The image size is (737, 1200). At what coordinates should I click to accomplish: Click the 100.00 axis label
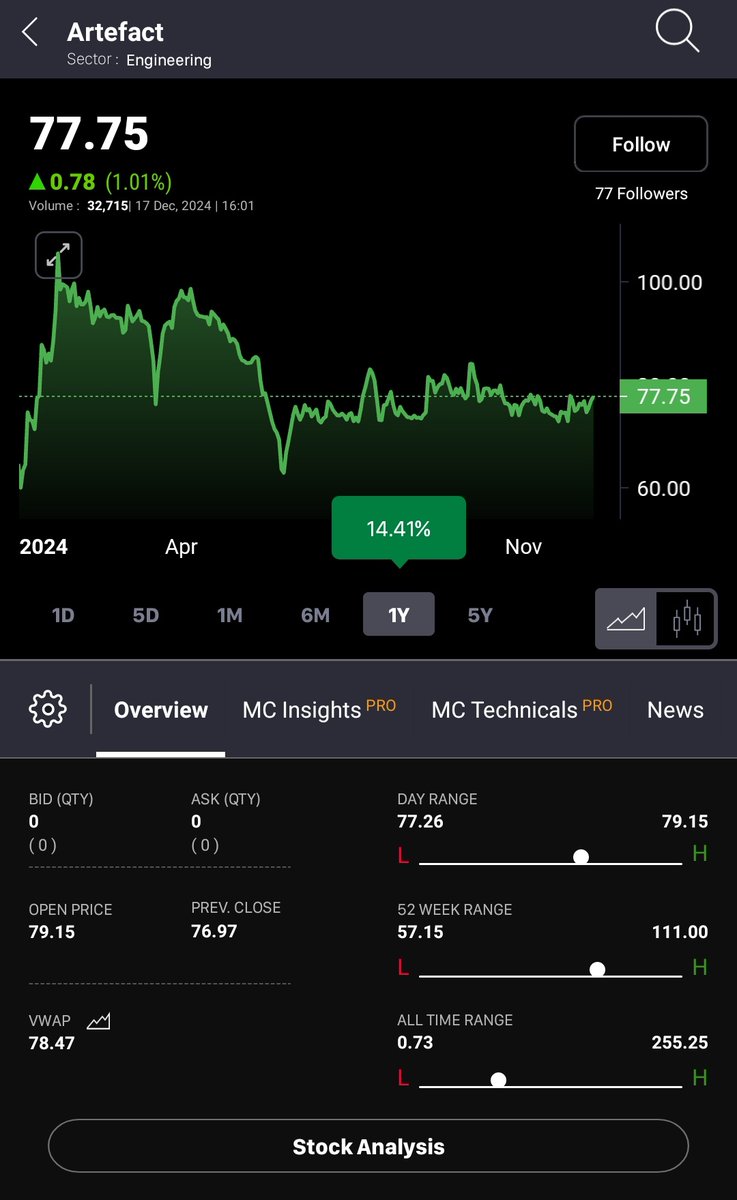(670, 283)
